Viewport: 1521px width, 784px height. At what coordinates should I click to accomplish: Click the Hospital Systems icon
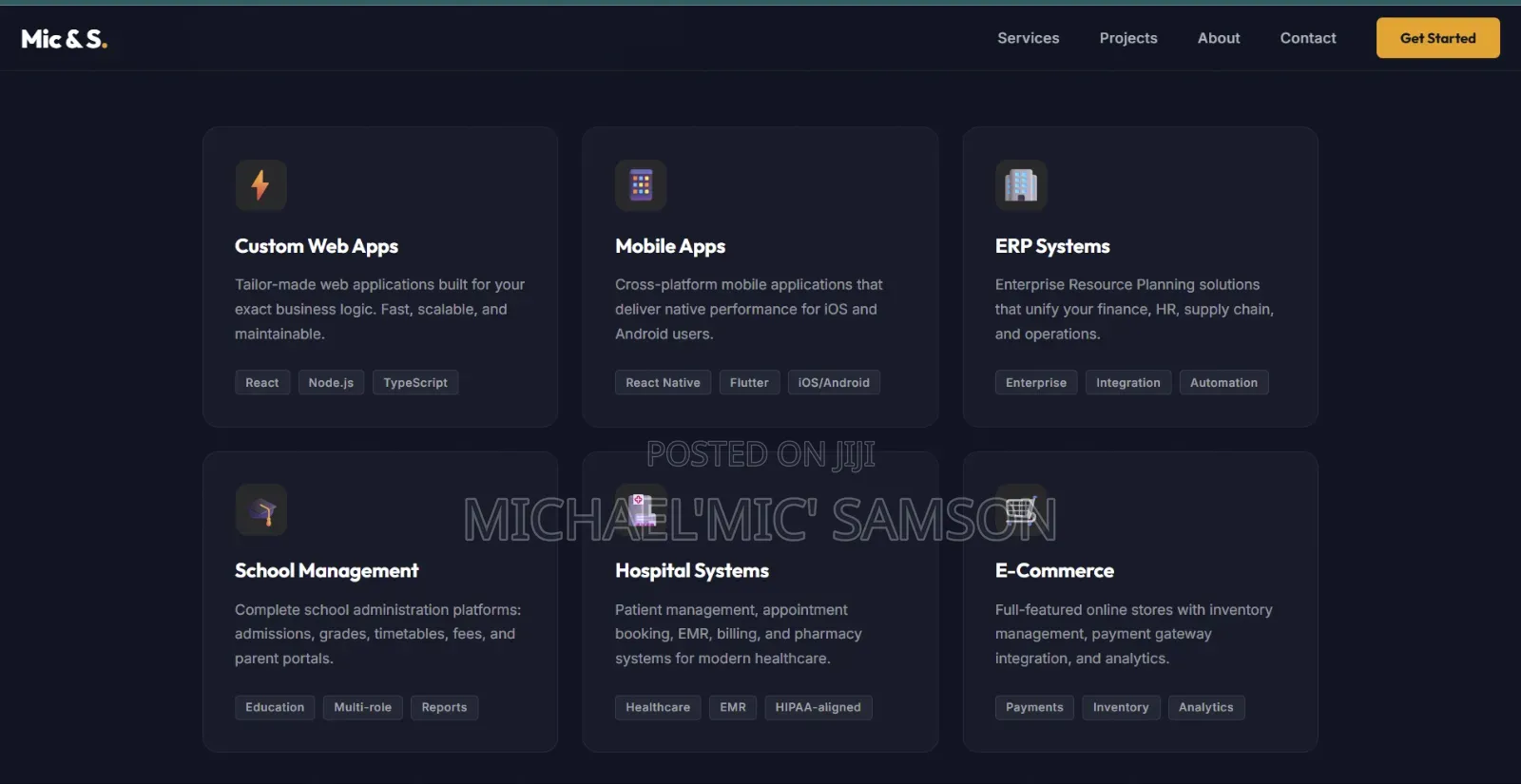pyautogui.click(x=641, y=509)
